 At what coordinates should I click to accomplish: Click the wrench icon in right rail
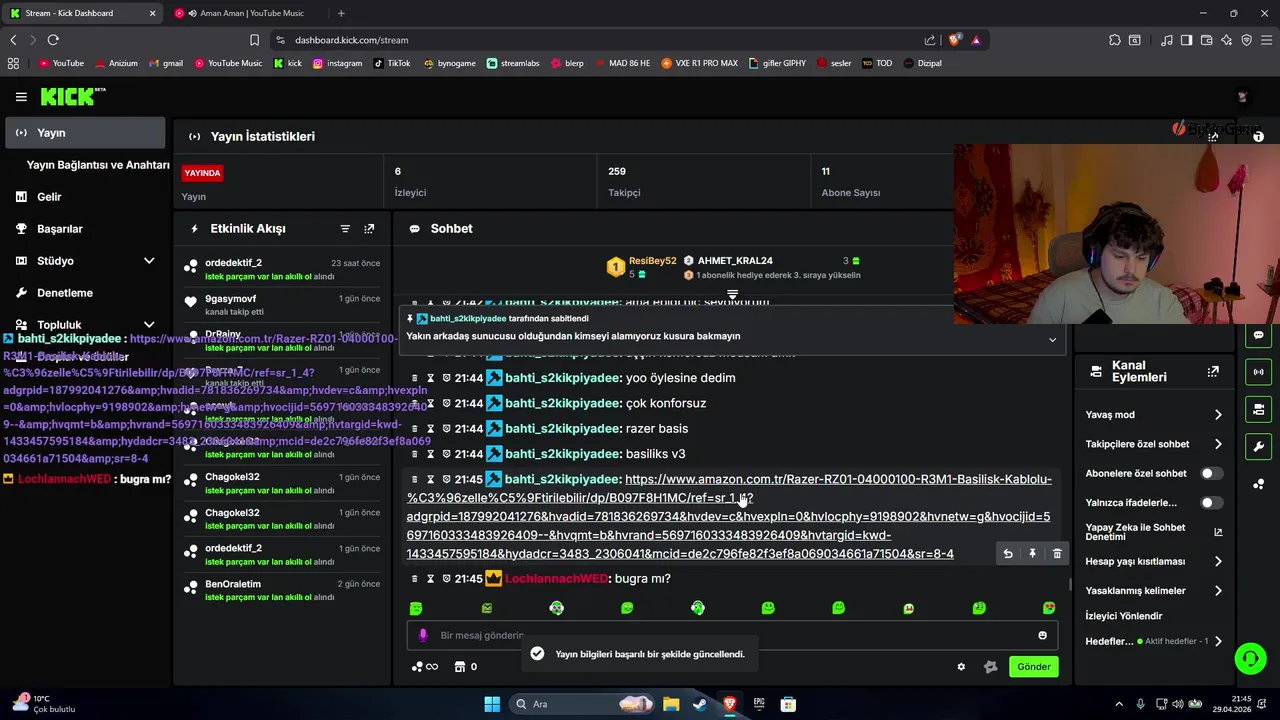coord(1258,446)
